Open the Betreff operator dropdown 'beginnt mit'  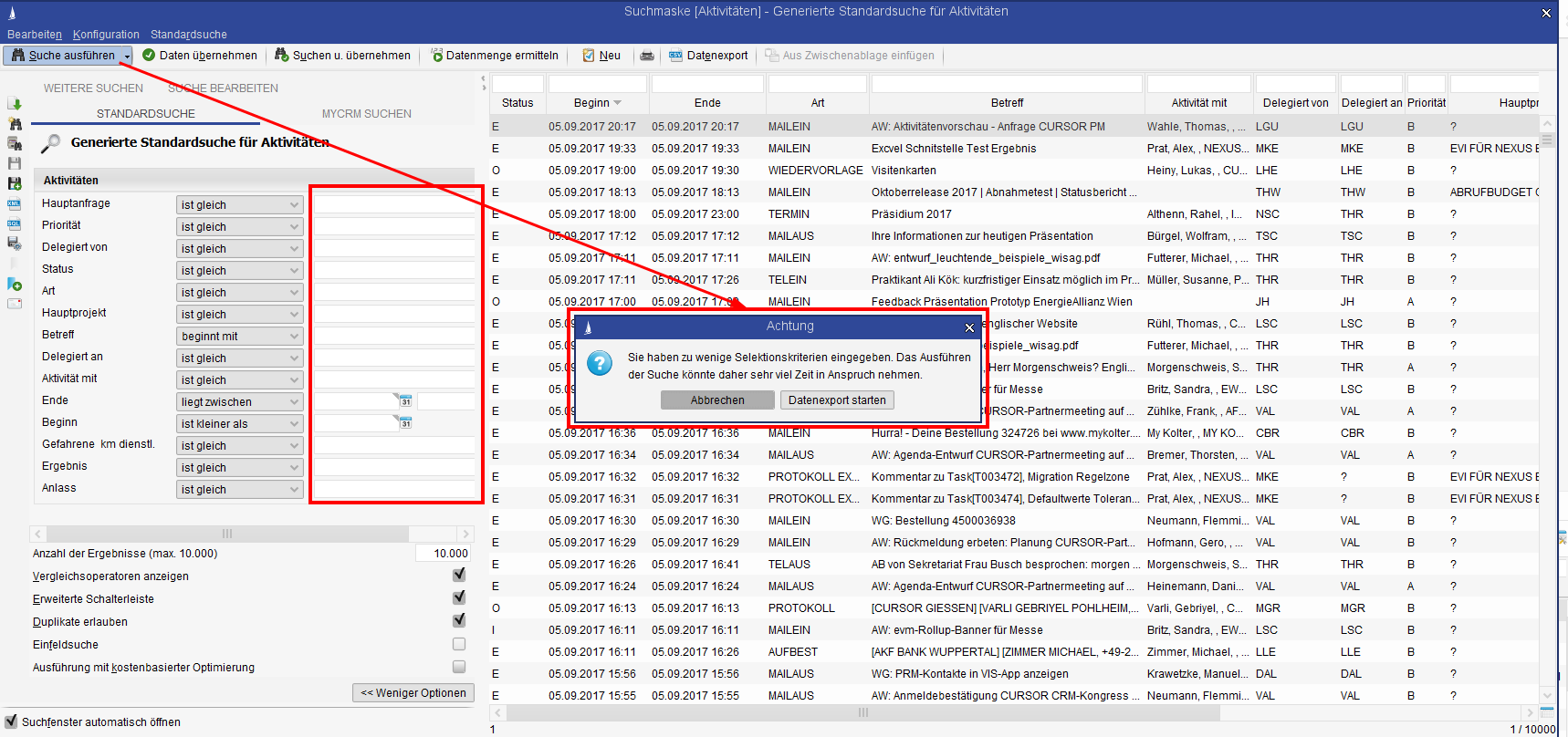pyautogui.click(x=239, y=337)
